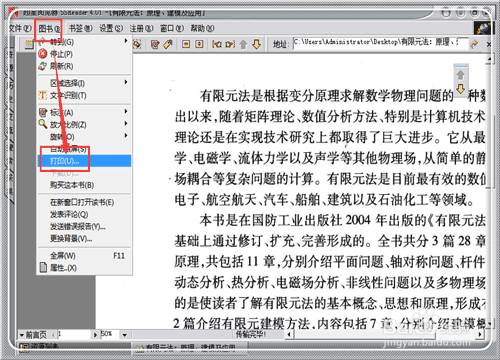Go to the next chapter via toolbar

(x=230, y=44)
